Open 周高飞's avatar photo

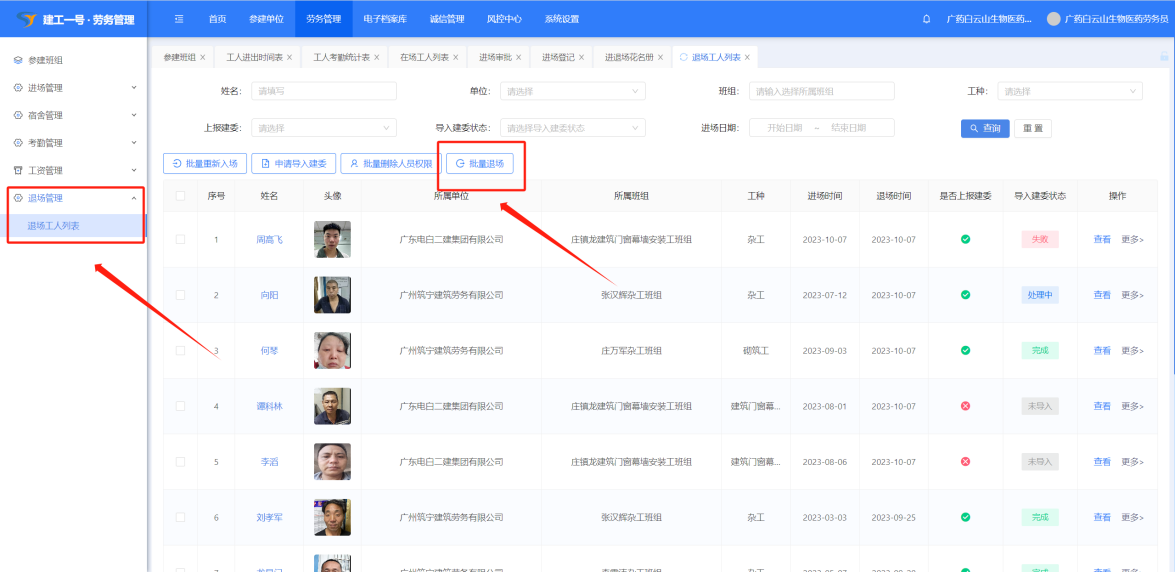click(x=332, y=240)
